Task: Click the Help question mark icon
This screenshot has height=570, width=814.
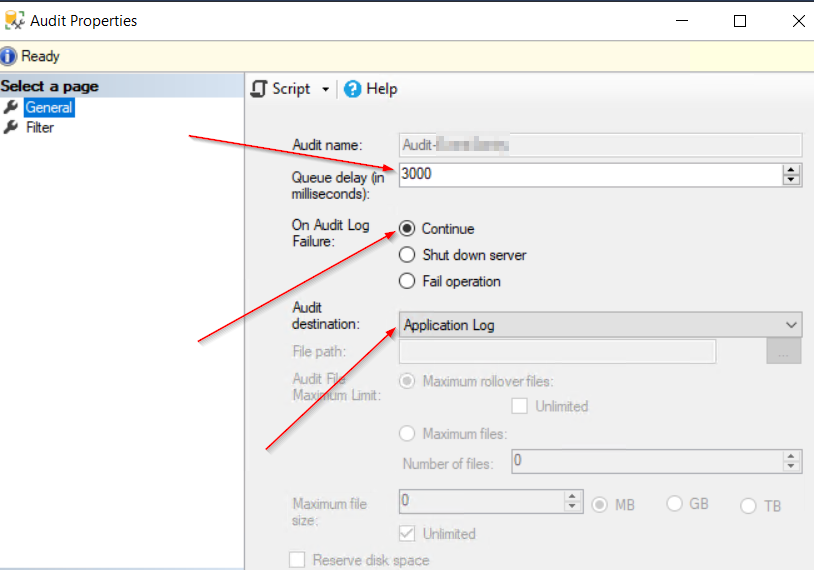Action: click(352, 89)
